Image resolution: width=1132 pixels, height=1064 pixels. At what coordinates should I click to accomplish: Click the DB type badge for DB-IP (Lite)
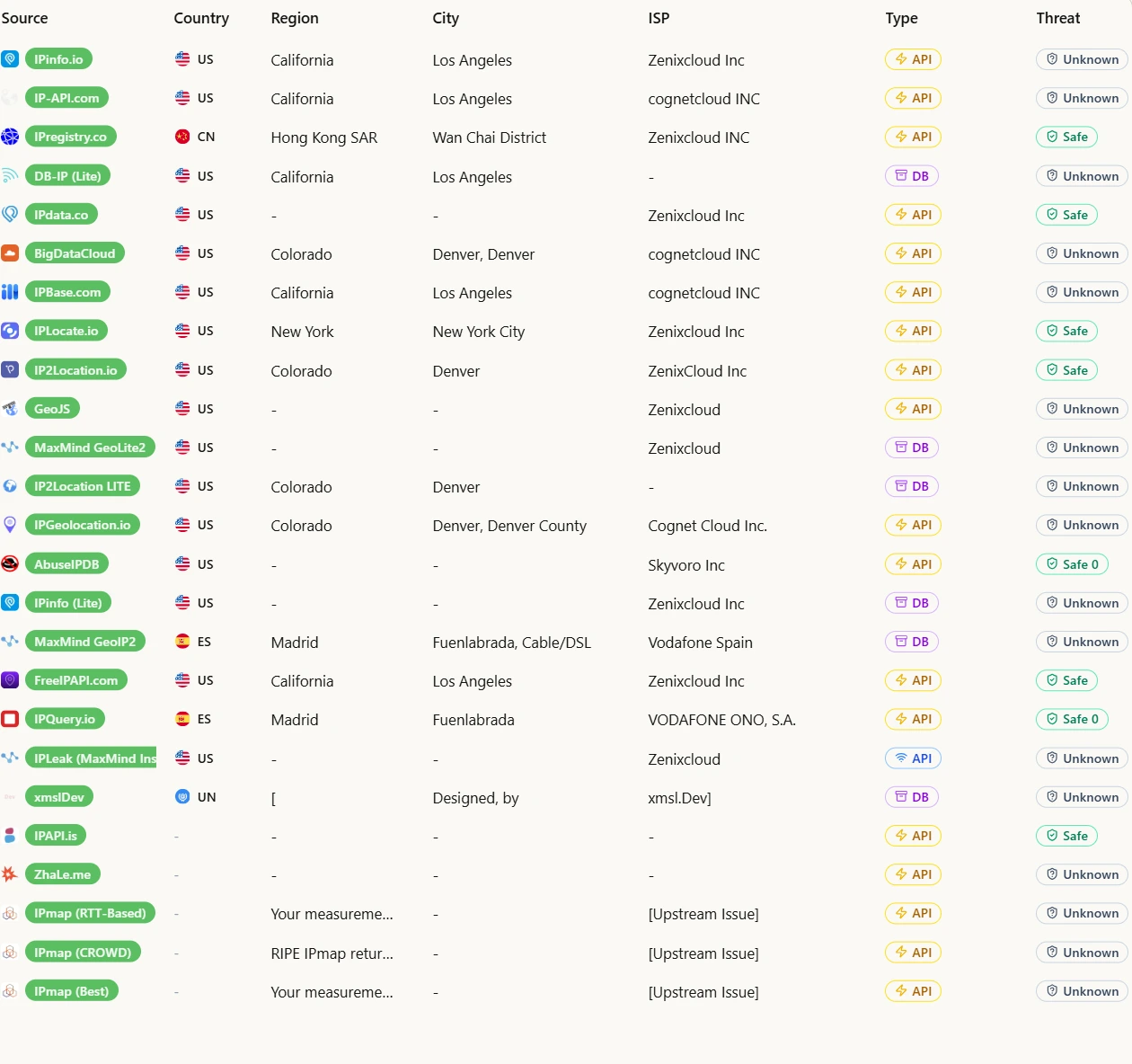(912, 176)
